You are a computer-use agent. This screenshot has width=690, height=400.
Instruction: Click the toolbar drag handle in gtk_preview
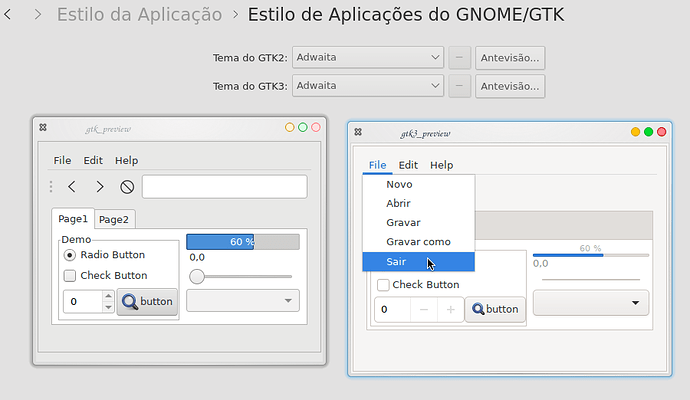51,187
